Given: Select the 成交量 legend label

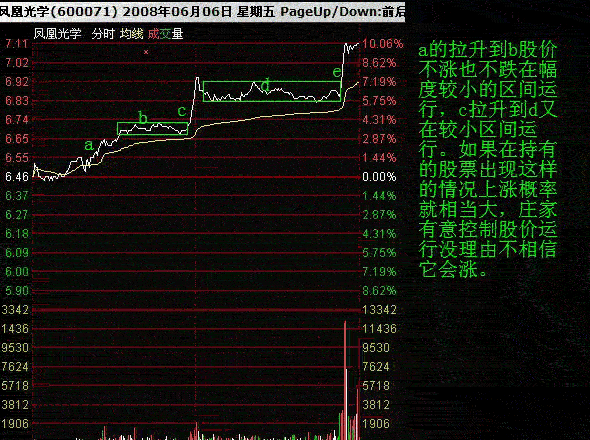Looking at the screenshot, I should coord(165,34).
